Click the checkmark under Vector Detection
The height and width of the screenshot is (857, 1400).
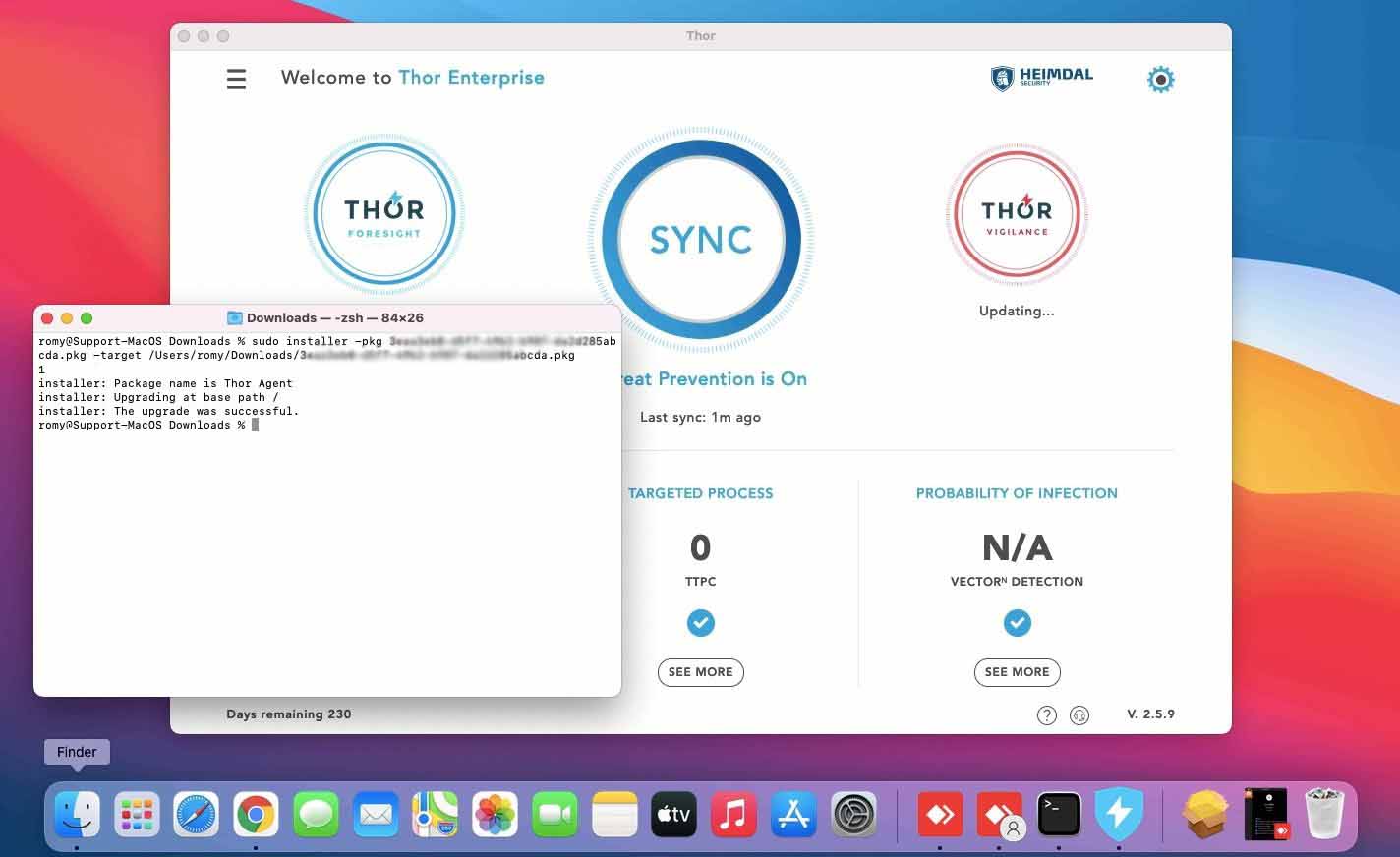[1017, 623]
